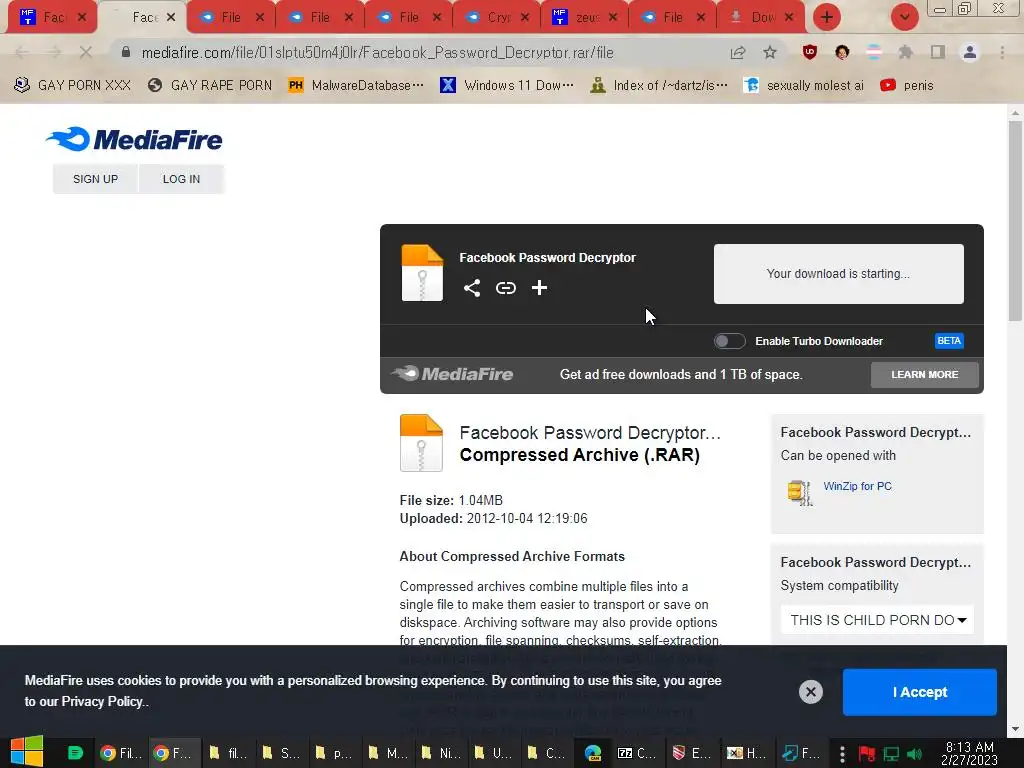Open the green chat app in taskbar
1024x768 pixels.
pos(75,753)
